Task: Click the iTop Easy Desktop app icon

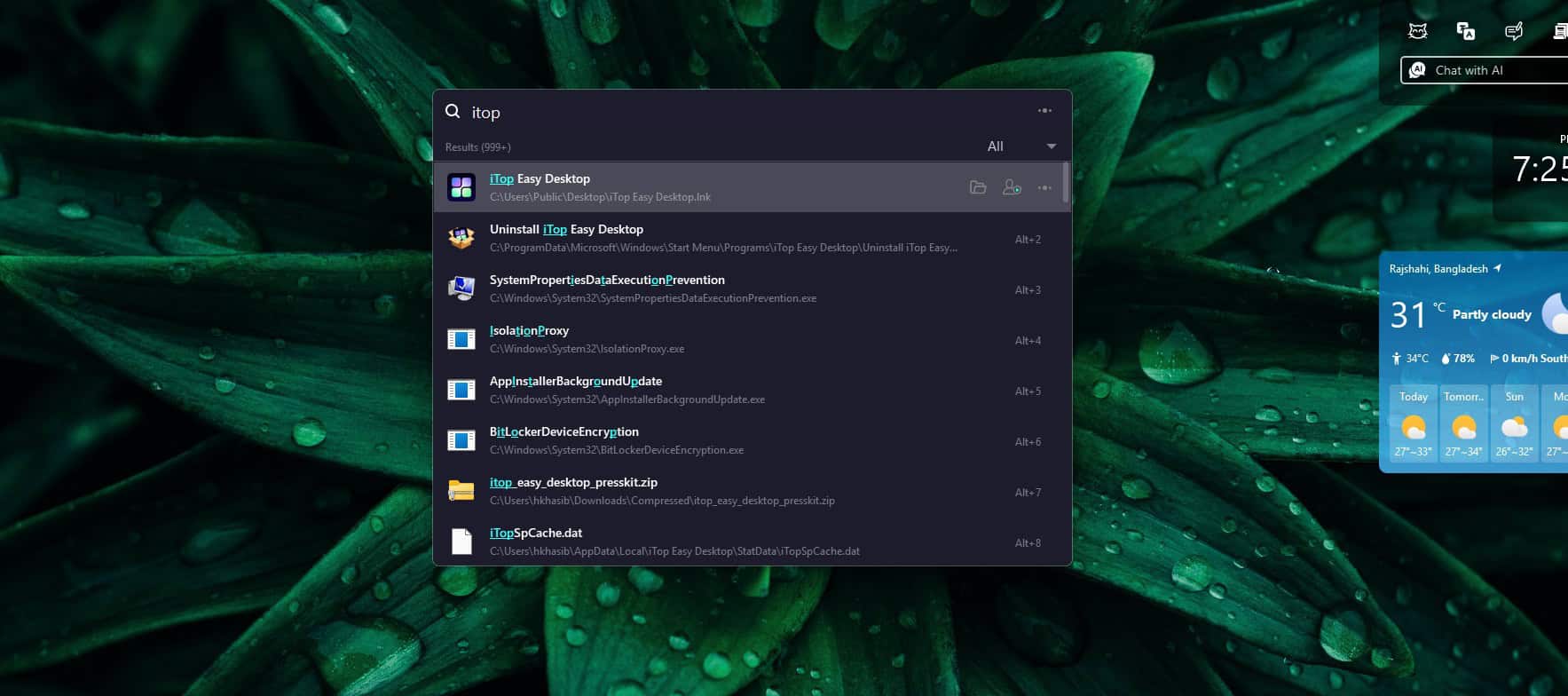Action: [x=461, y=187]
